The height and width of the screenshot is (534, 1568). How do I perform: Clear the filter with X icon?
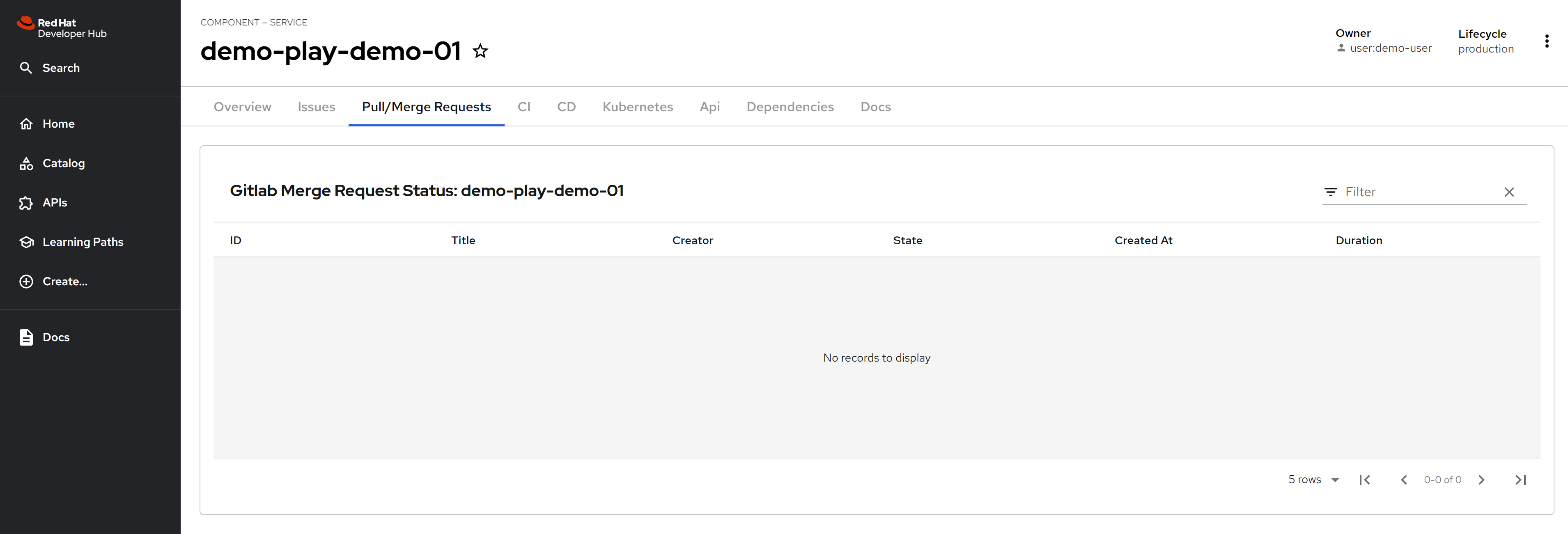coord(1508,192)
